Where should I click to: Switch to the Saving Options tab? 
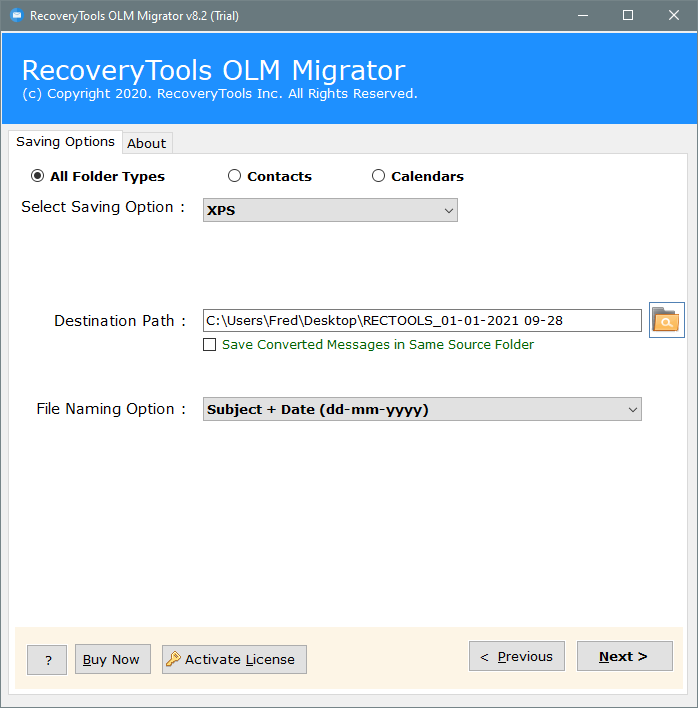pyautogui.click(x=65, y=142)
